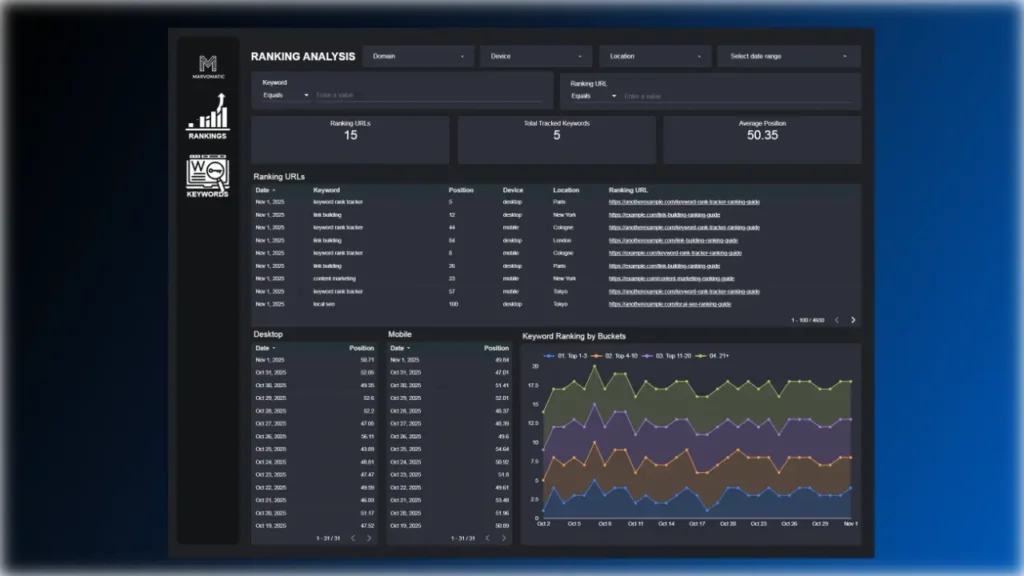The height and width of the screenshot is (576, 1024).
Task: Click the previous-page arrow under Ranking URLs table
Action: tap(837, 320)
